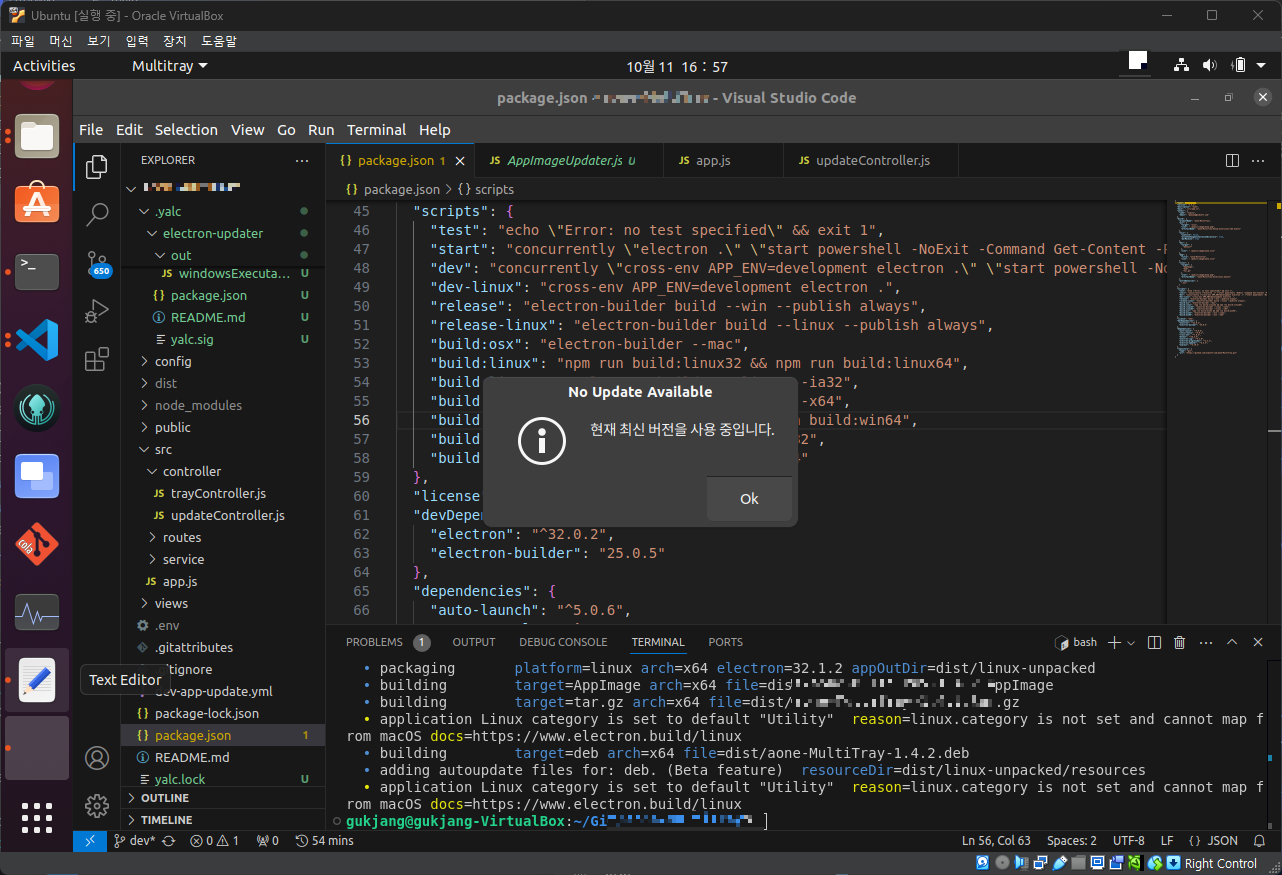Open the Manage gear icon
This screenshot has height=875, width=1282.
coord(97,805)
